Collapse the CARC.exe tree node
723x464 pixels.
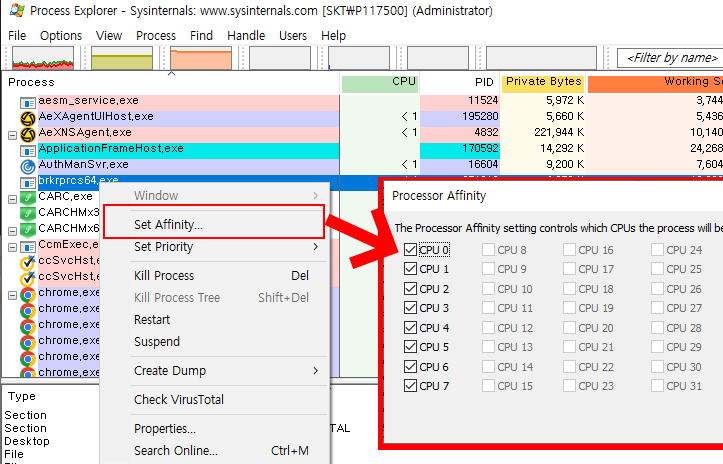[12, 199]
